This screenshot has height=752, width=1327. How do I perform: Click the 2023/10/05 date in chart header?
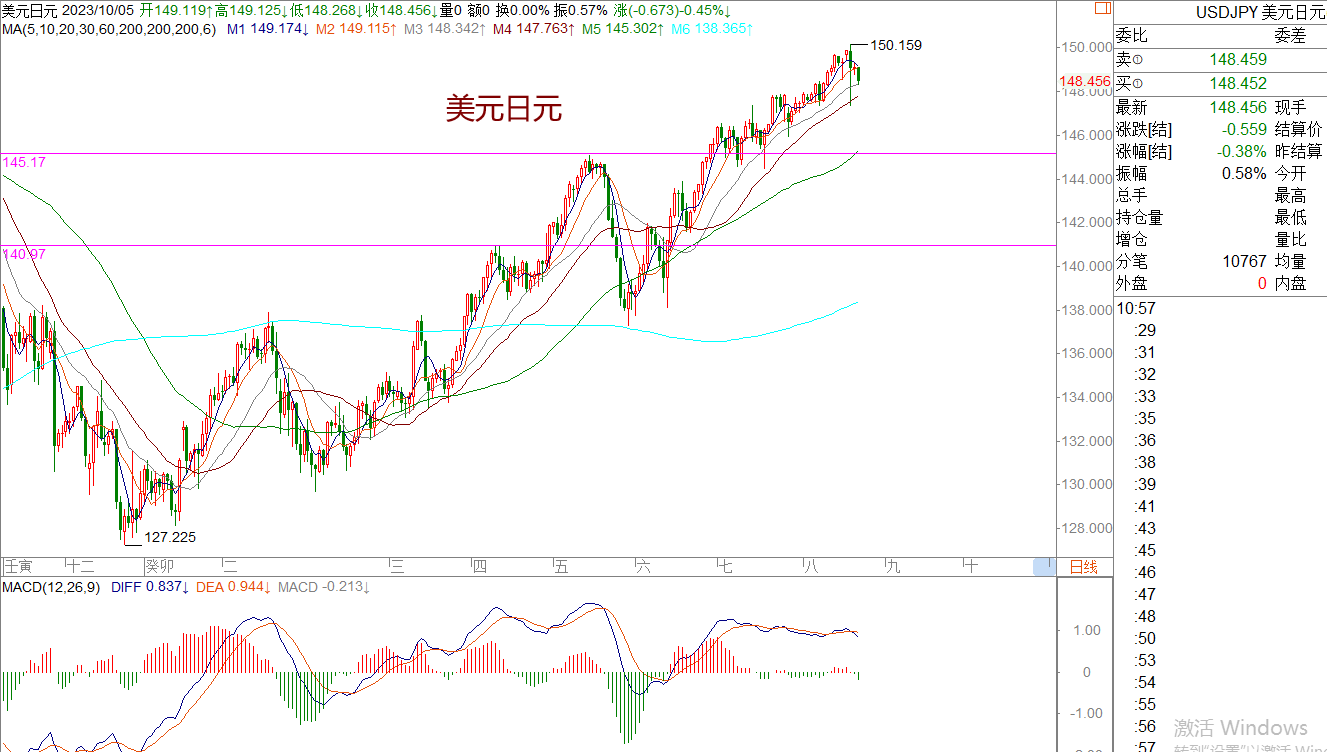[x=99, y=11]
